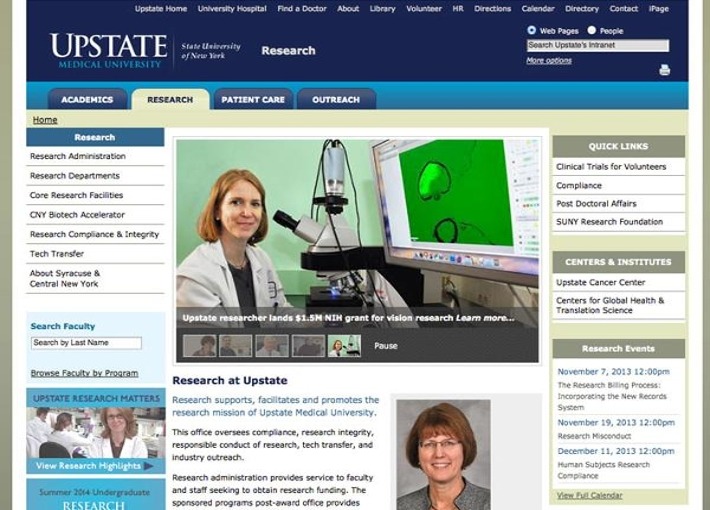Open the November 7, 2013 event

coord(613,372)
